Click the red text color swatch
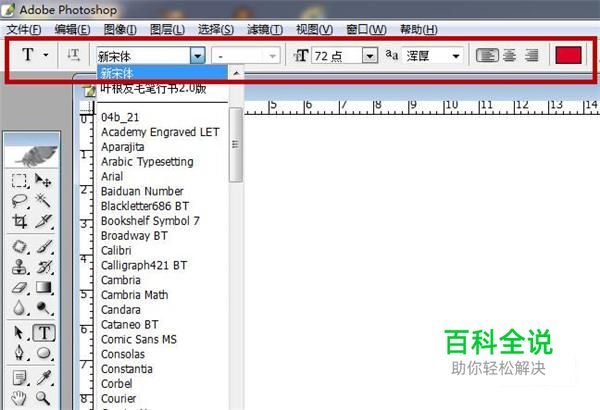 568,55
